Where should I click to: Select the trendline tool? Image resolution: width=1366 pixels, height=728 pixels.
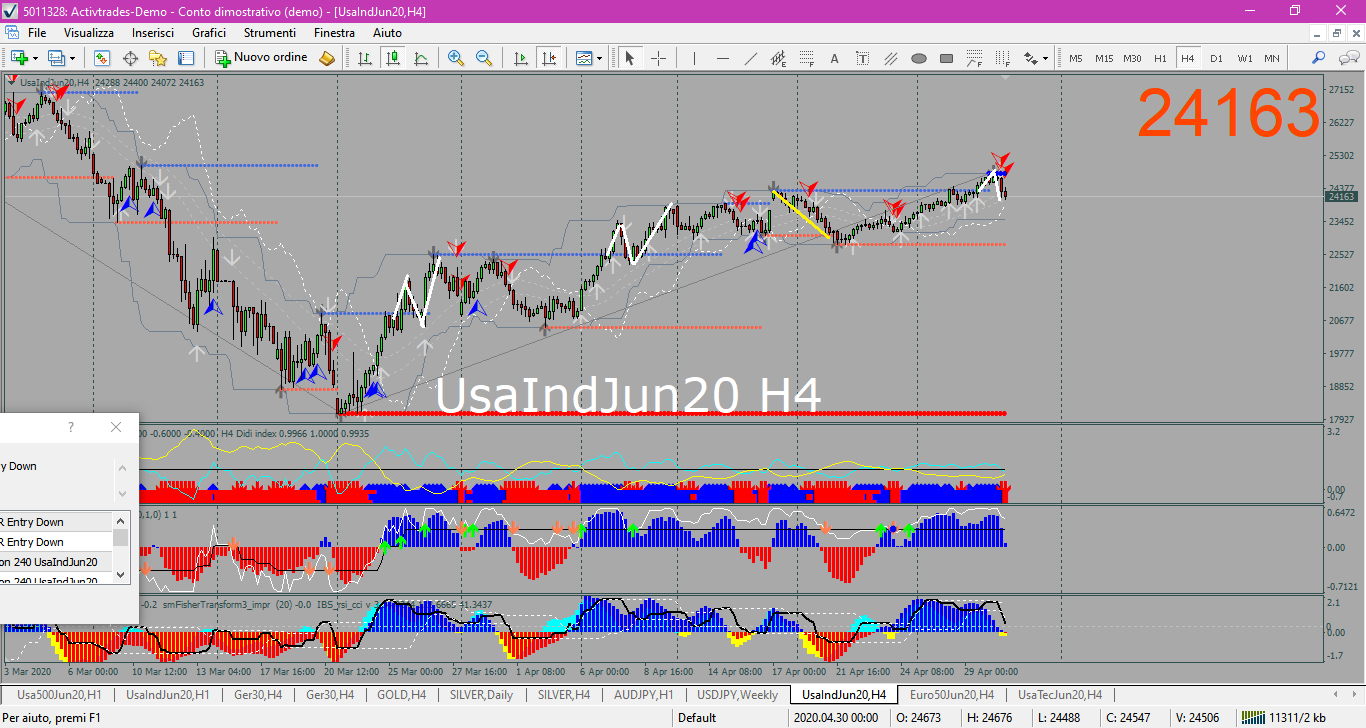point(750,58)
